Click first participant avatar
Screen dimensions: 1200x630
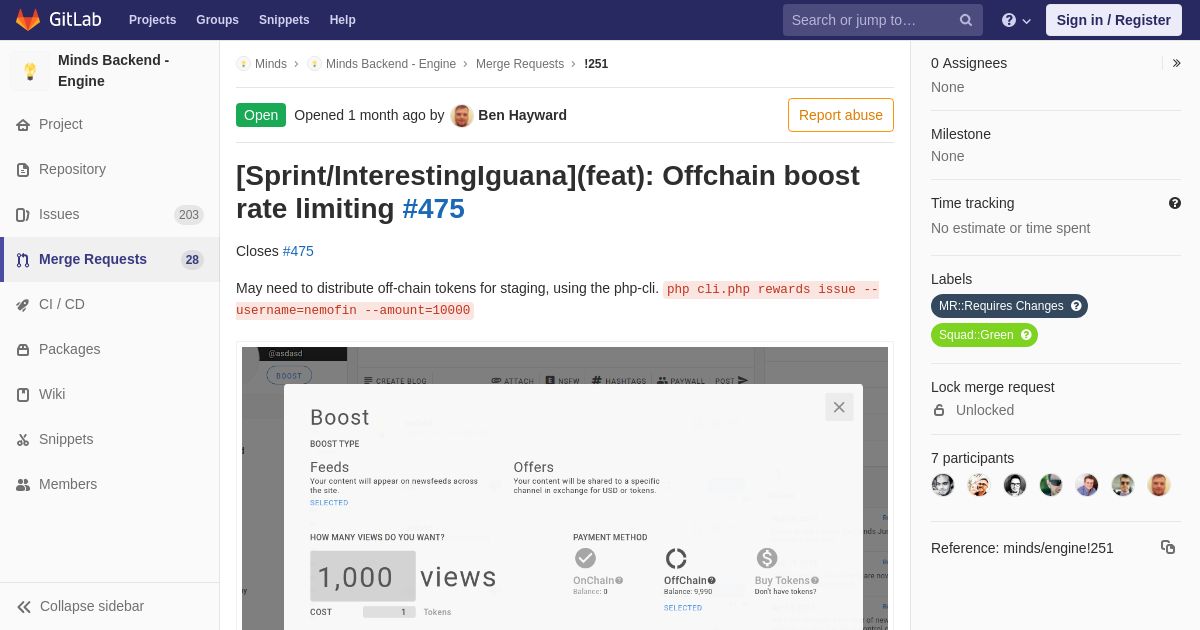coord(943,485)
